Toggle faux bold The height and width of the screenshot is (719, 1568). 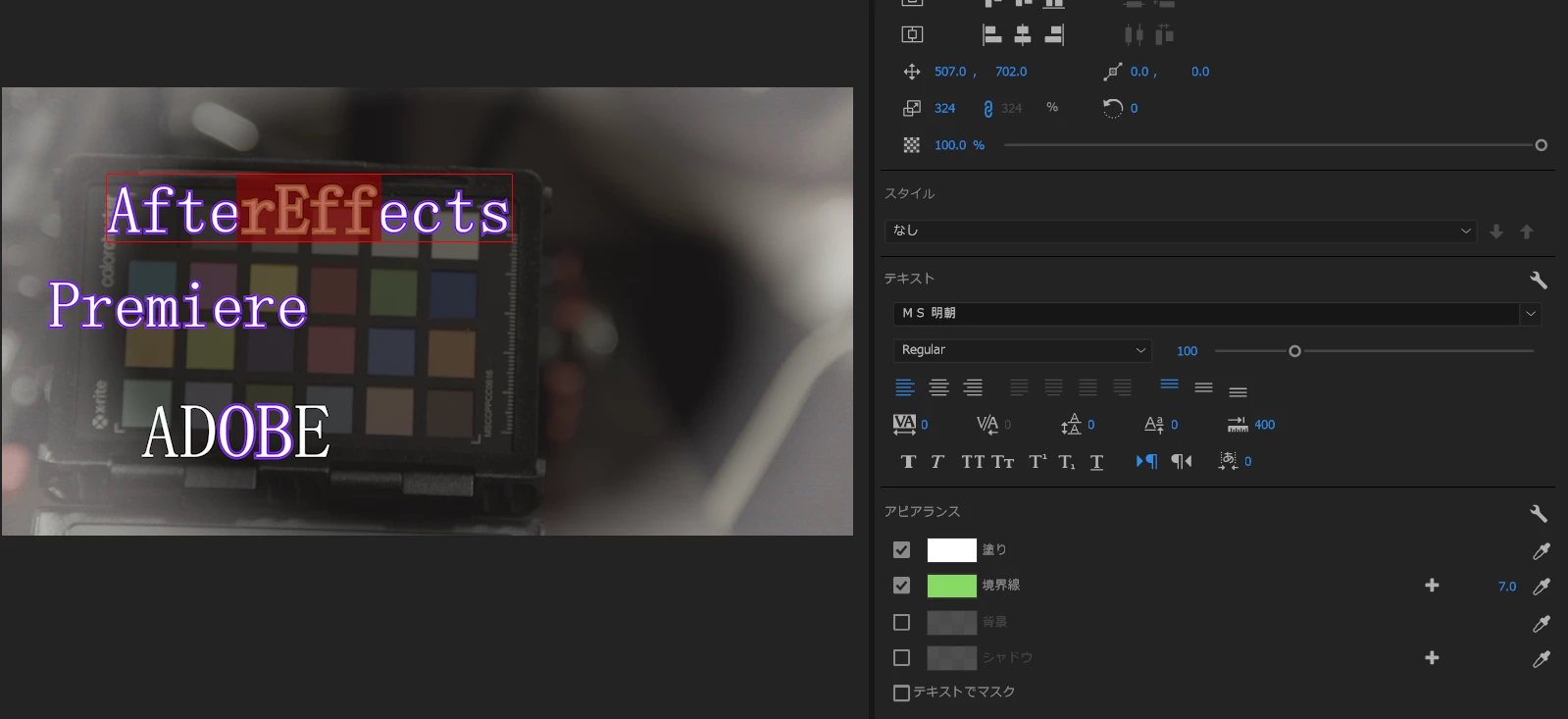(x=908, y=461)
